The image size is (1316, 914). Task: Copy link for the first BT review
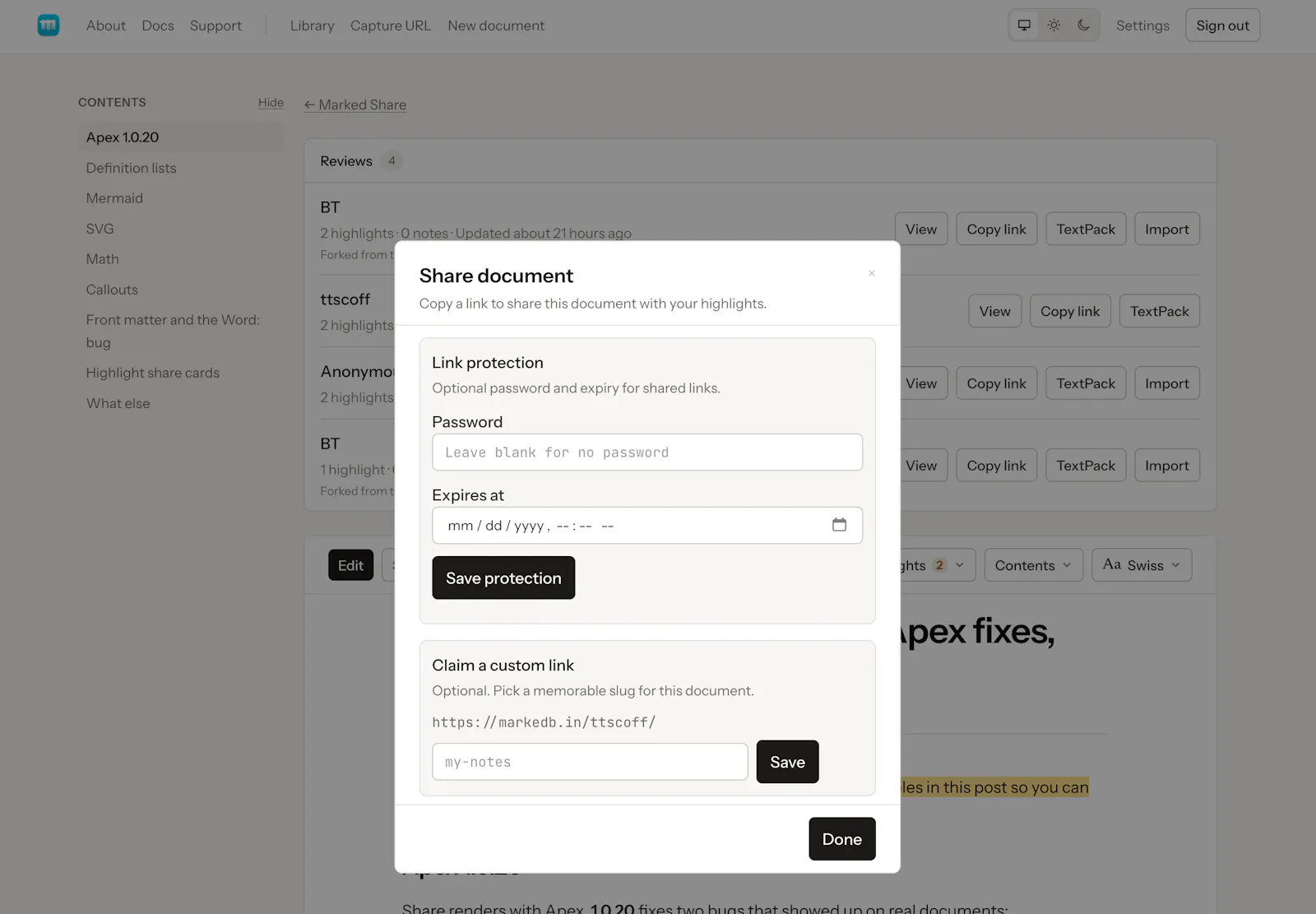996,229
